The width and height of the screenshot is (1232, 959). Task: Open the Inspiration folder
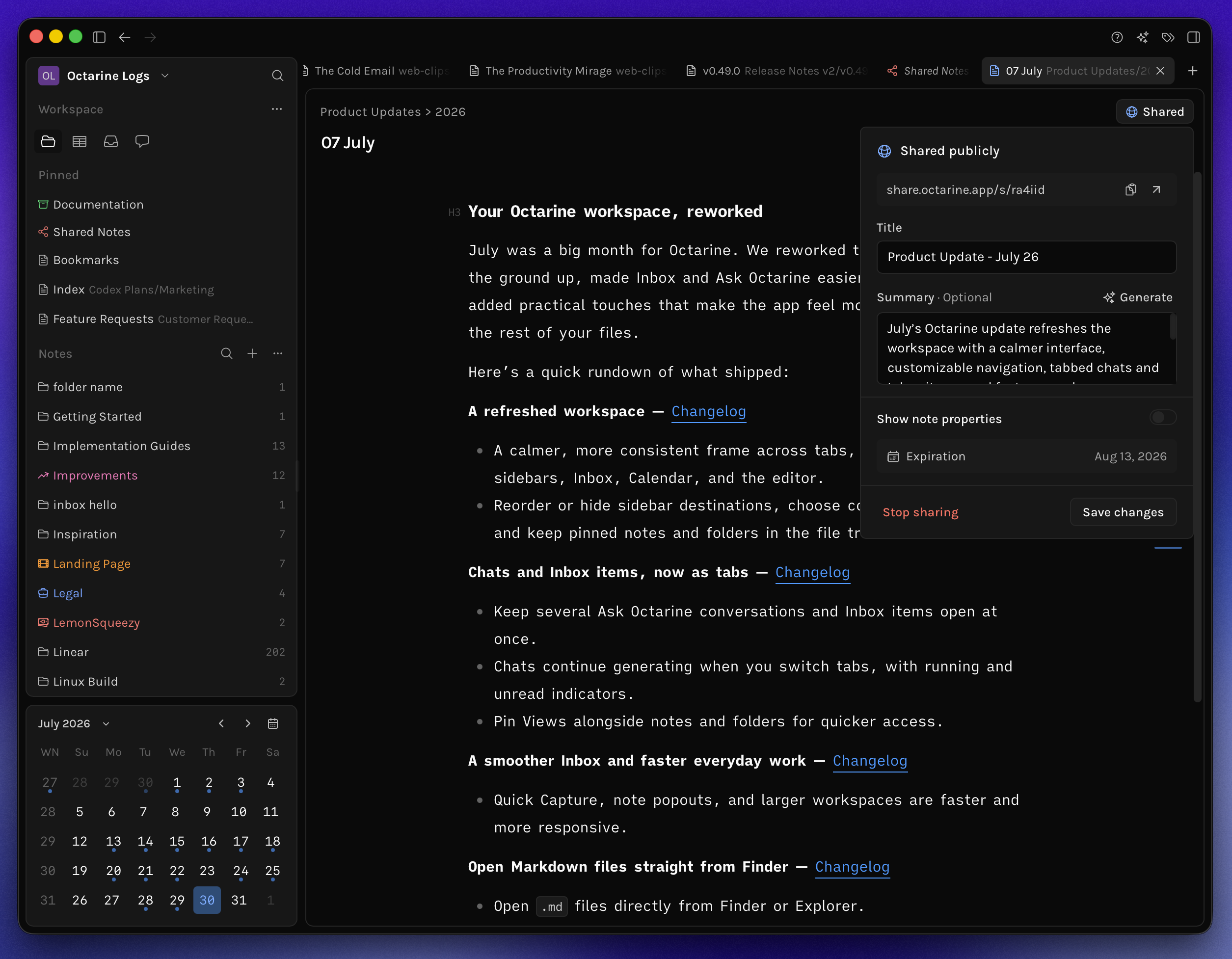click(161, 534)
